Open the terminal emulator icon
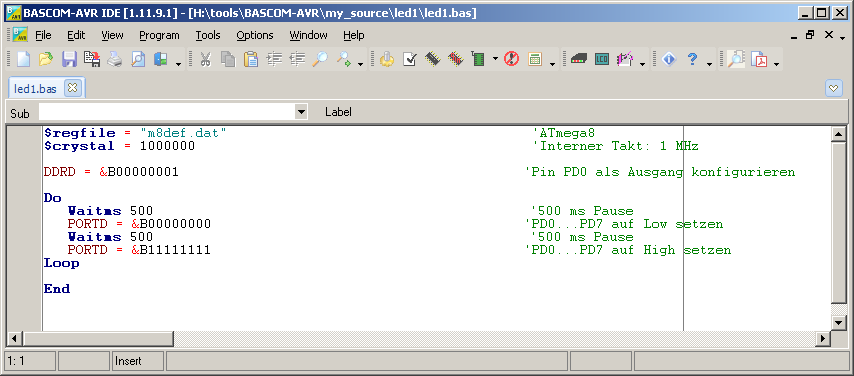The height and width of the screenshot is (376, 854). pos(578,59)
